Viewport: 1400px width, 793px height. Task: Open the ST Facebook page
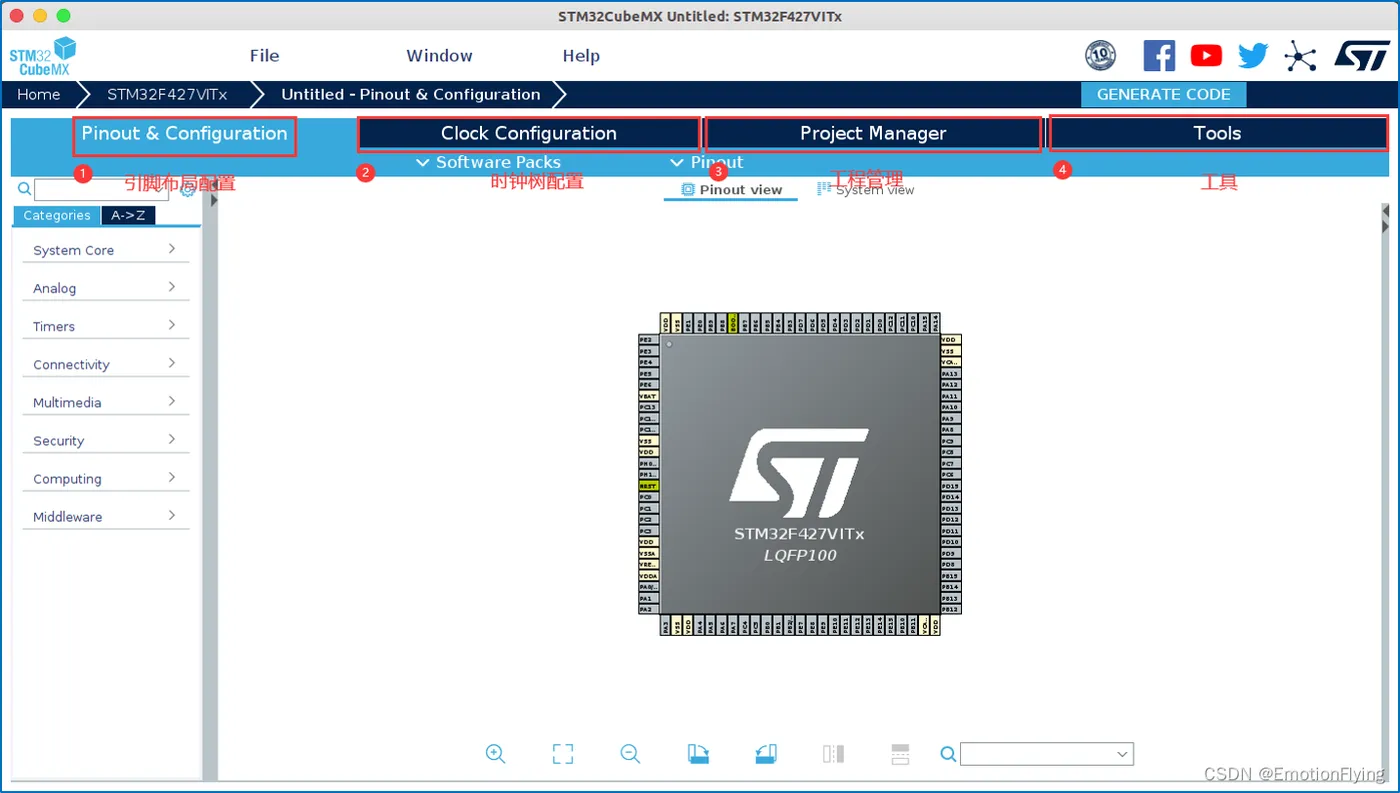1159,56
